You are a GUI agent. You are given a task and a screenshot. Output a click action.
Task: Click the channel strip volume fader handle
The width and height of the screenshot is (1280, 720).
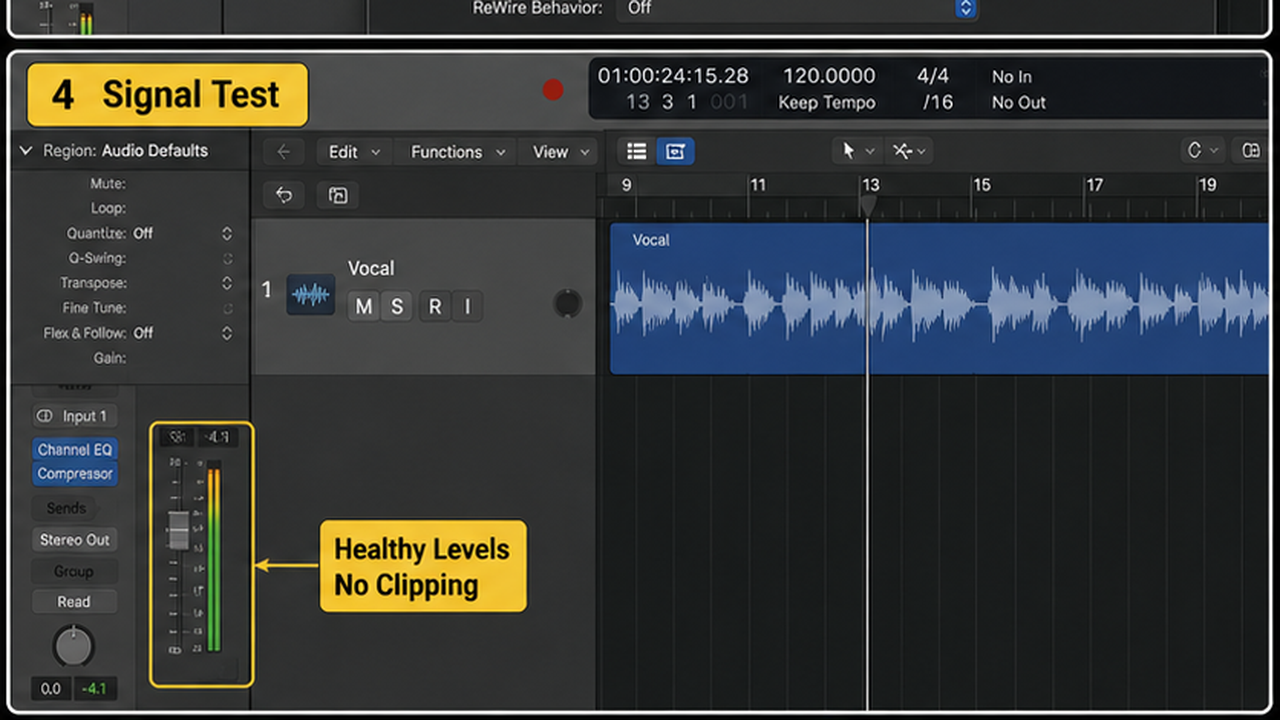178,530
